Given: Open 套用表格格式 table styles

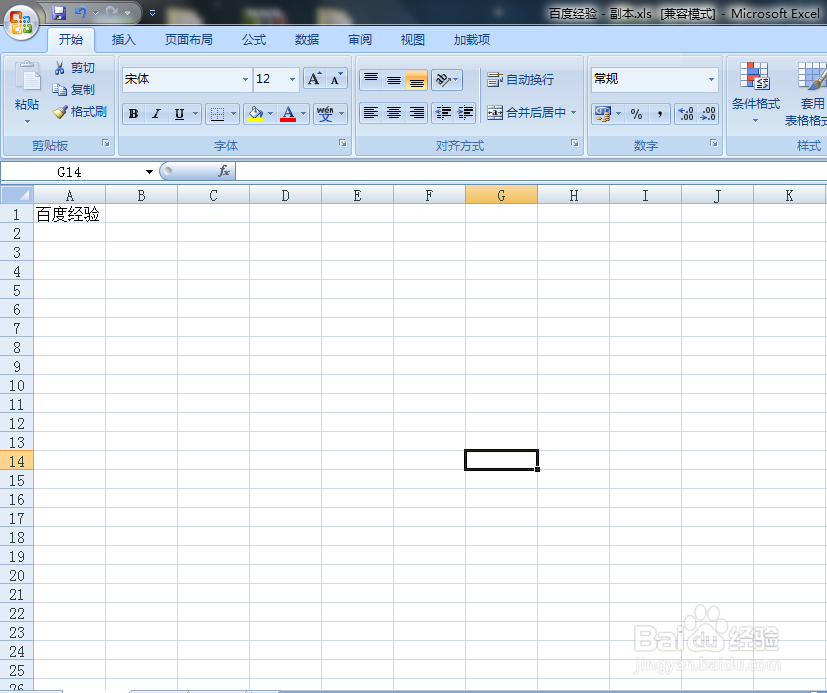Looking at the screenshot, I should (807, 93).
